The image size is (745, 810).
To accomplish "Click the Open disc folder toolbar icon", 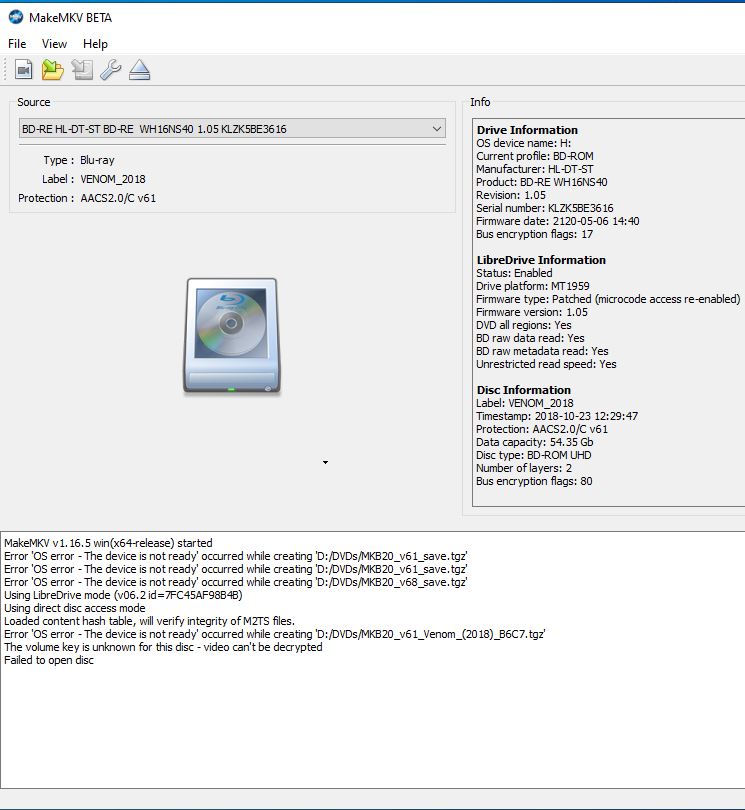I will (52, 70).
